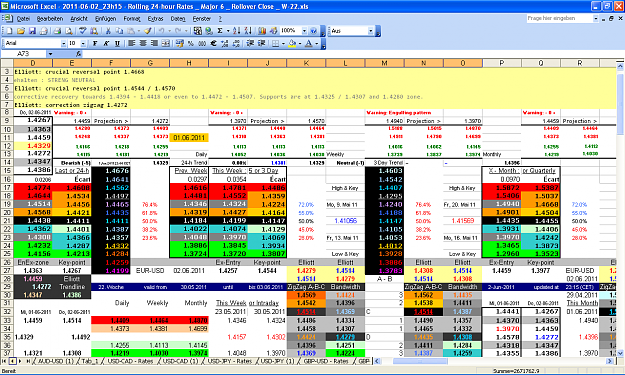This screenshot has width=625, height=375.
Task: Save the workbook with floppy disk icon
Action: click(32, 31)
